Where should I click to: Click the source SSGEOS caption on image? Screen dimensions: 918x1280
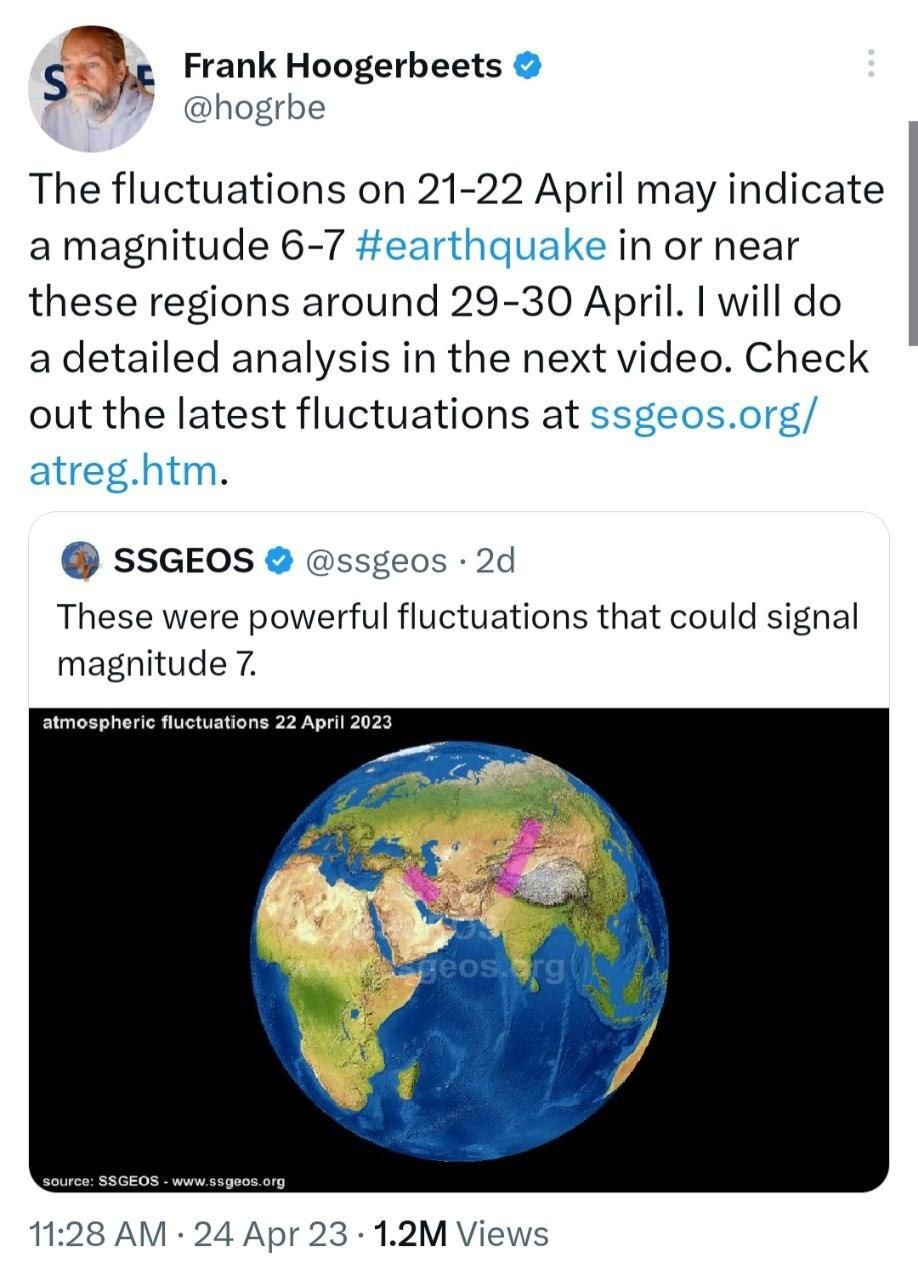pos(164,1181)
